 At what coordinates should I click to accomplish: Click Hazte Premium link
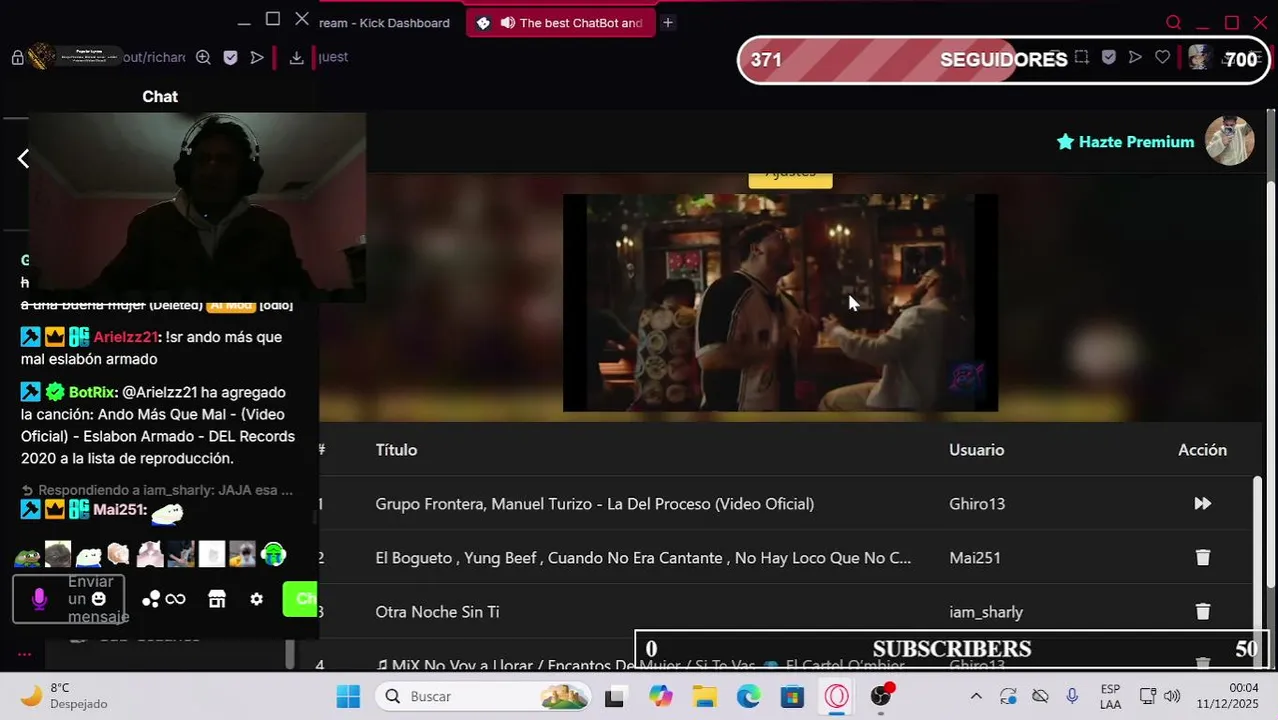coord(1125,142)
